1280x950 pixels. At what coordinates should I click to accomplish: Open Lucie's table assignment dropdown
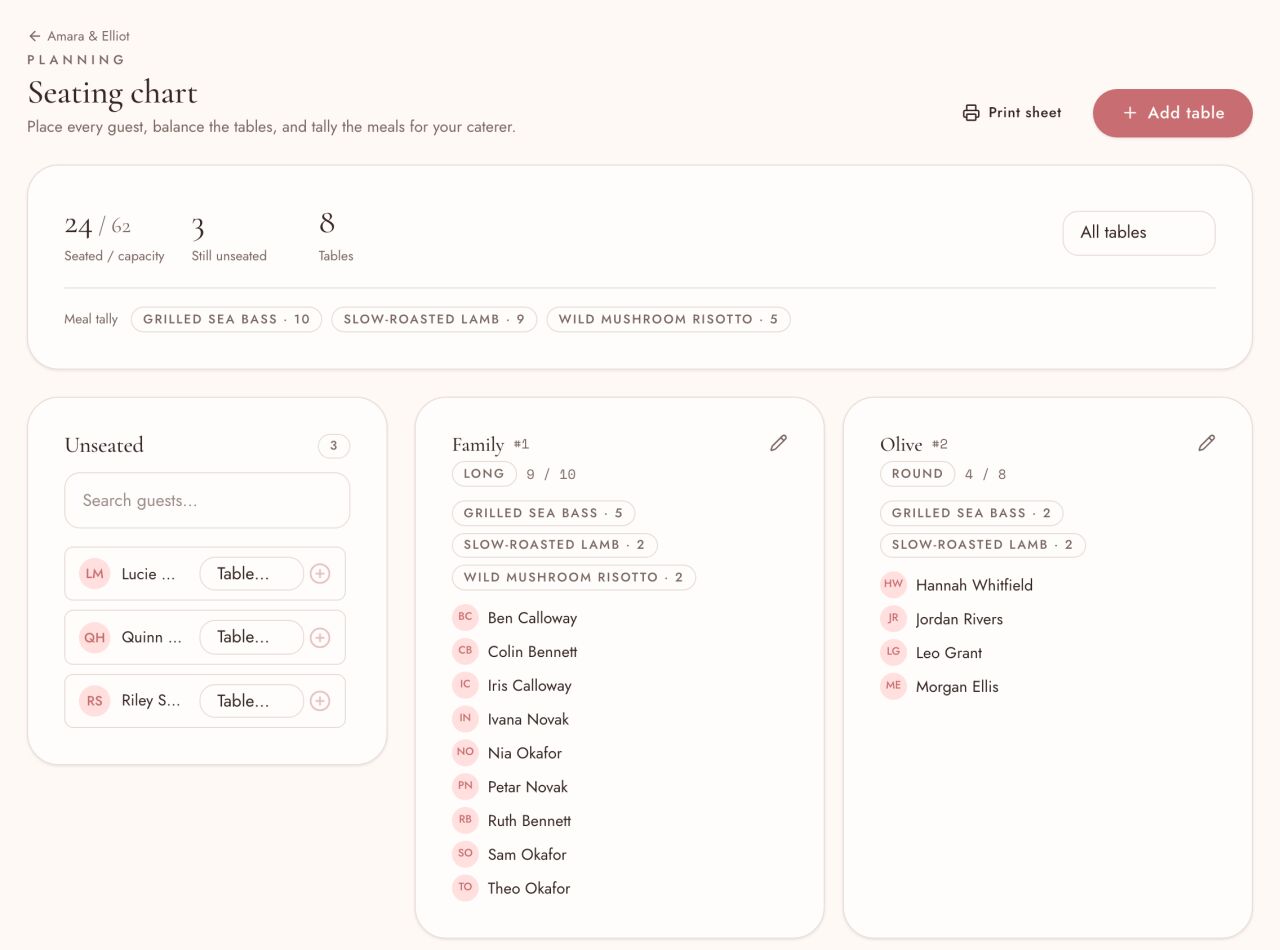(x=252, y=574)
